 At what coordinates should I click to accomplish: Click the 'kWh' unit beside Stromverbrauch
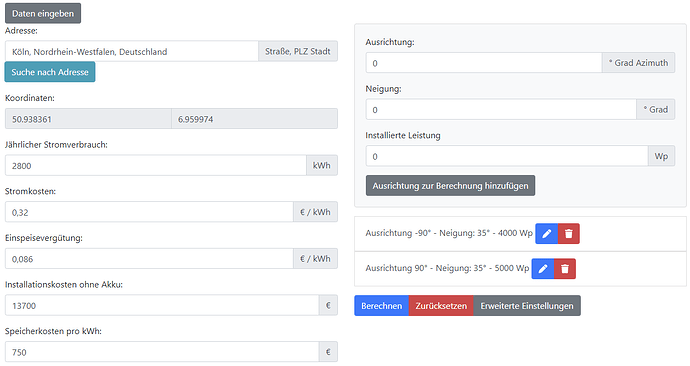coord(322,165)
